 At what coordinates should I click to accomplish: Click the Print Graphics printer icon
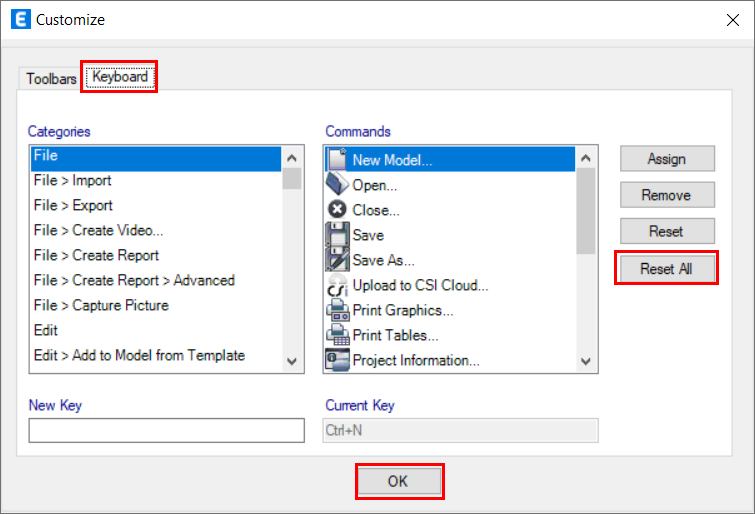337,310
